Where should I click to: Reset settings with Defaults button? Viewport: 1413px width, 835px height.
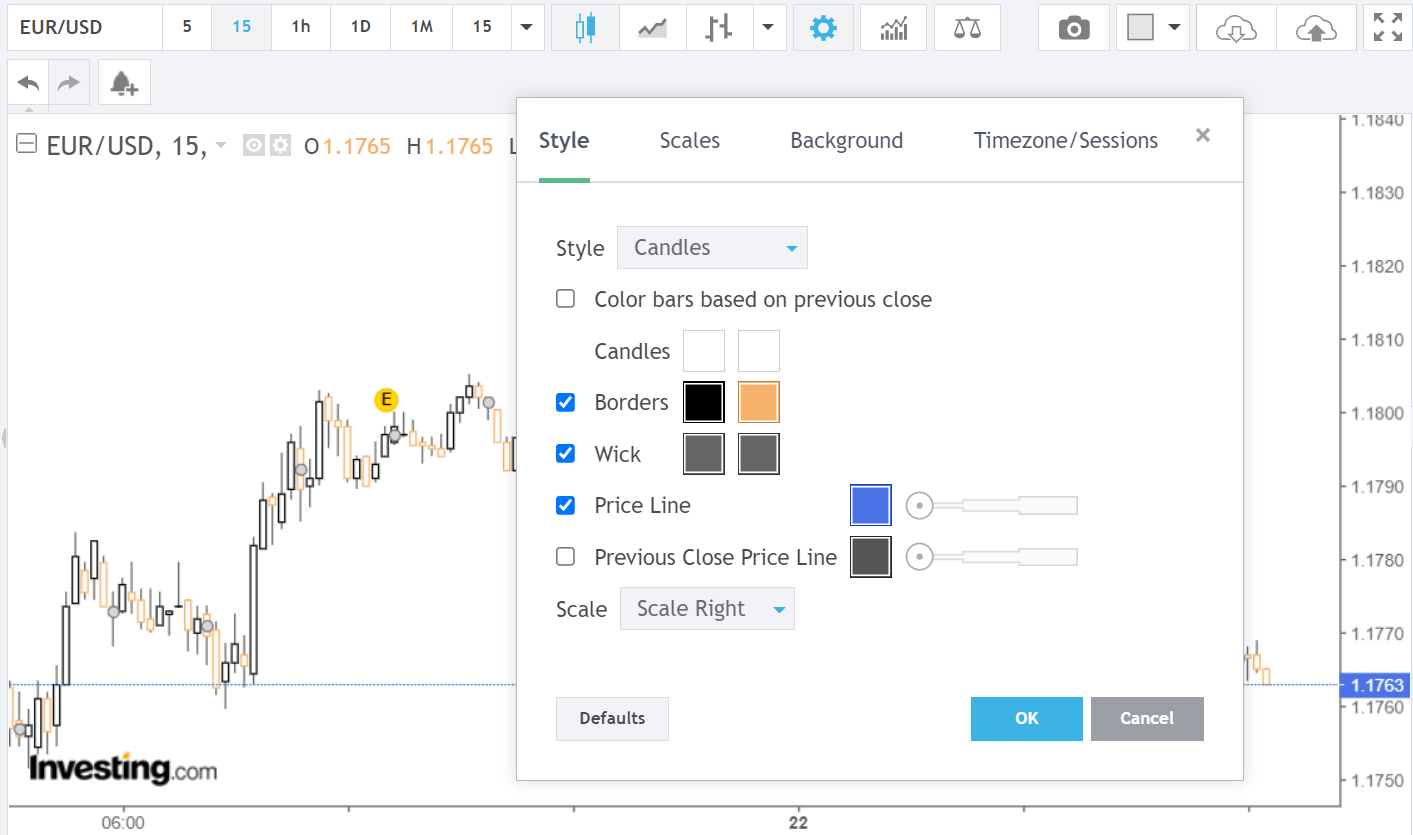coord(612,718)
